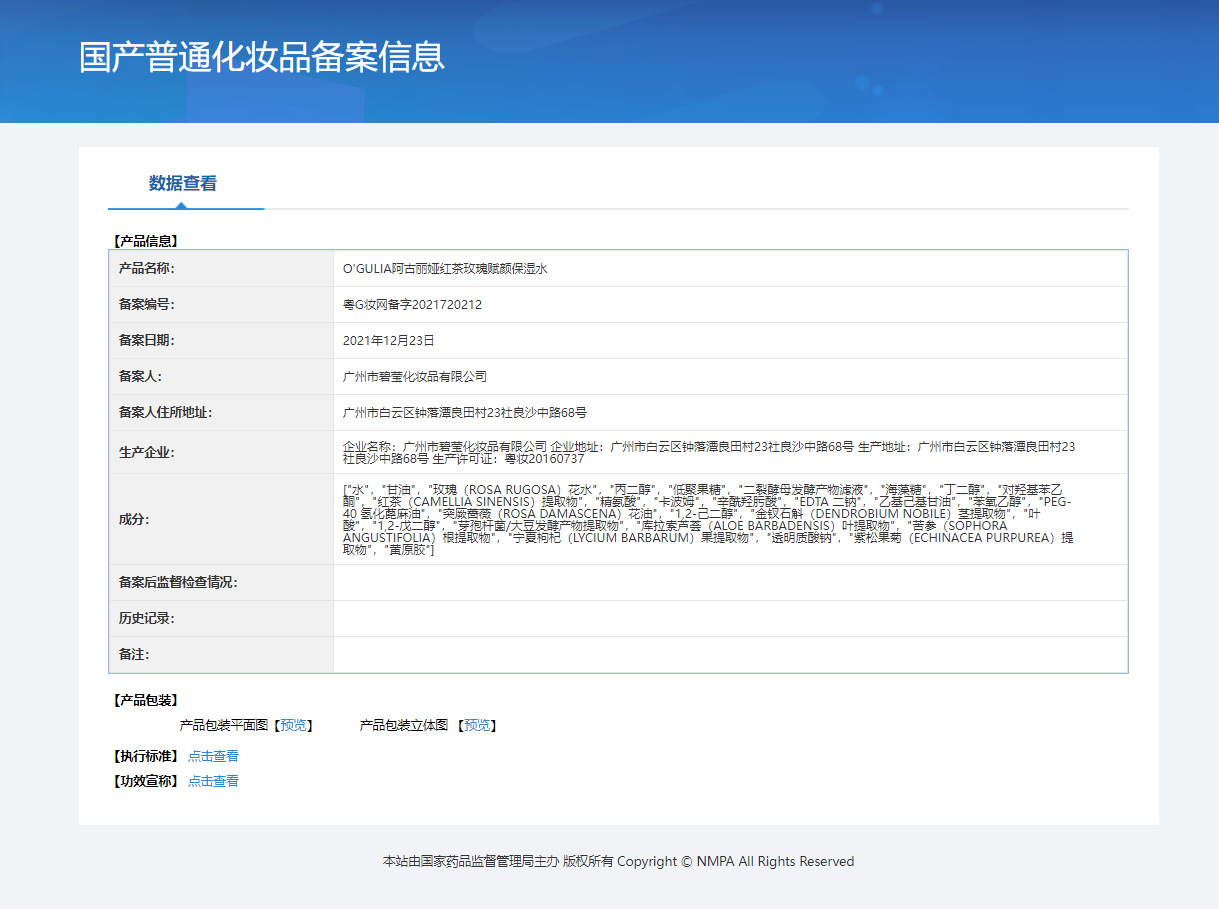The image size is (1219, 909).
Task: Switch to the 数据查看 tab
Action: 183,183
